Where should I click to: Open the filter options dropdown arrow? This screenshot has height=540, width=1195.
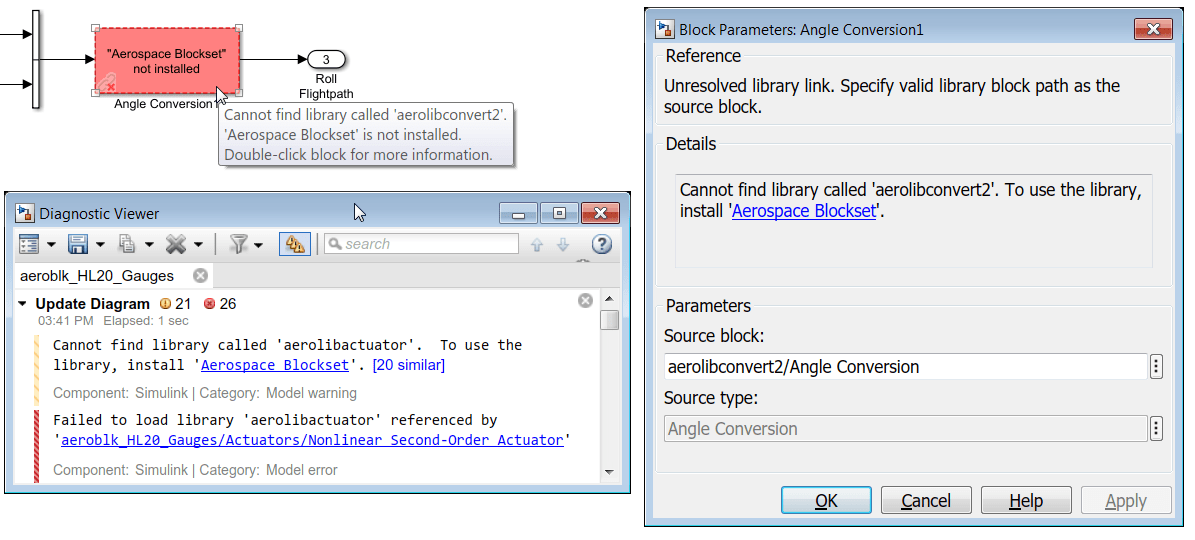pos(258,245)
